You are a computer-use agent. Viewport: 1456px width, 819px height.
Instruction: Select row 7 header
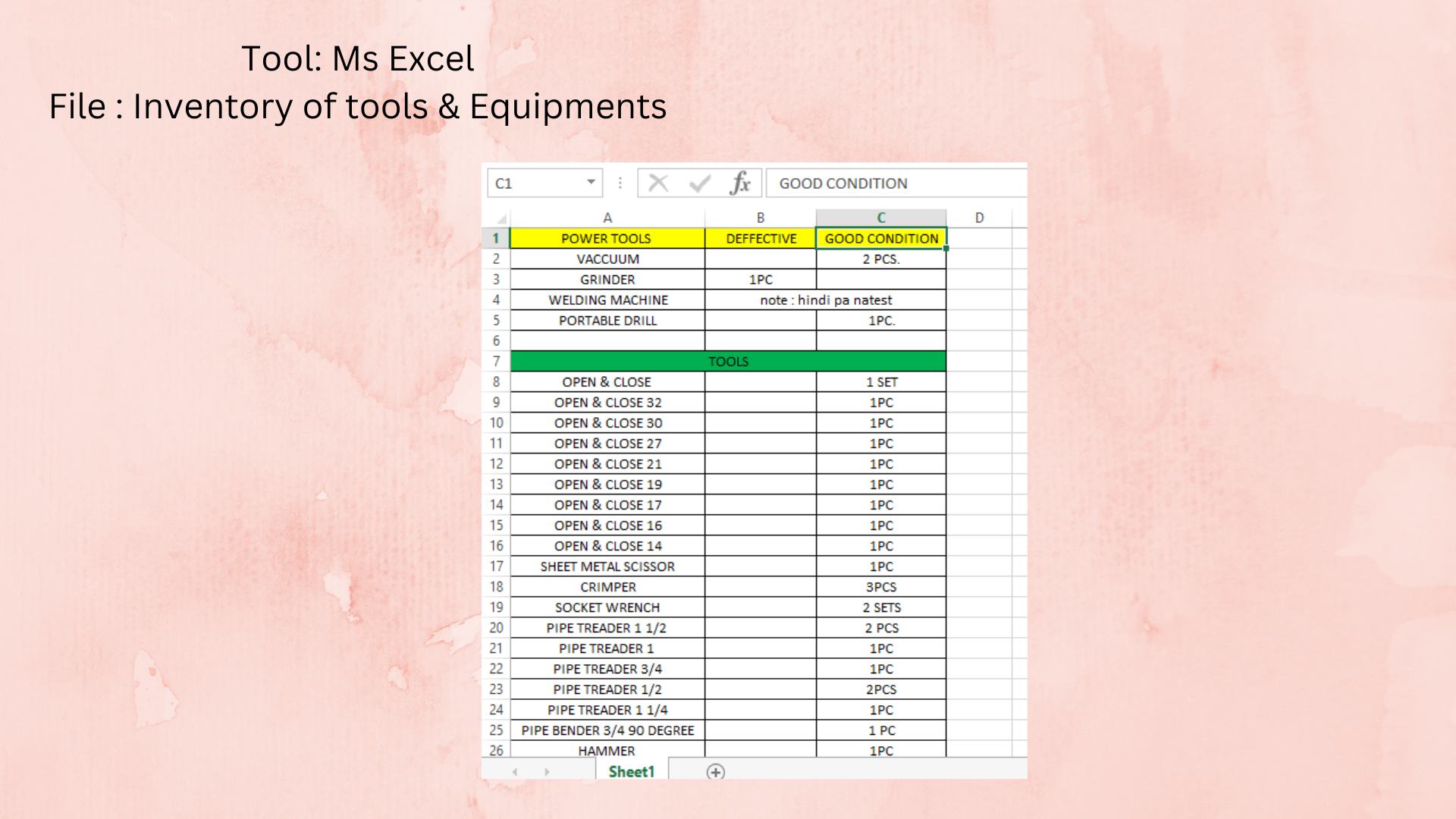[x=496, y=361]
